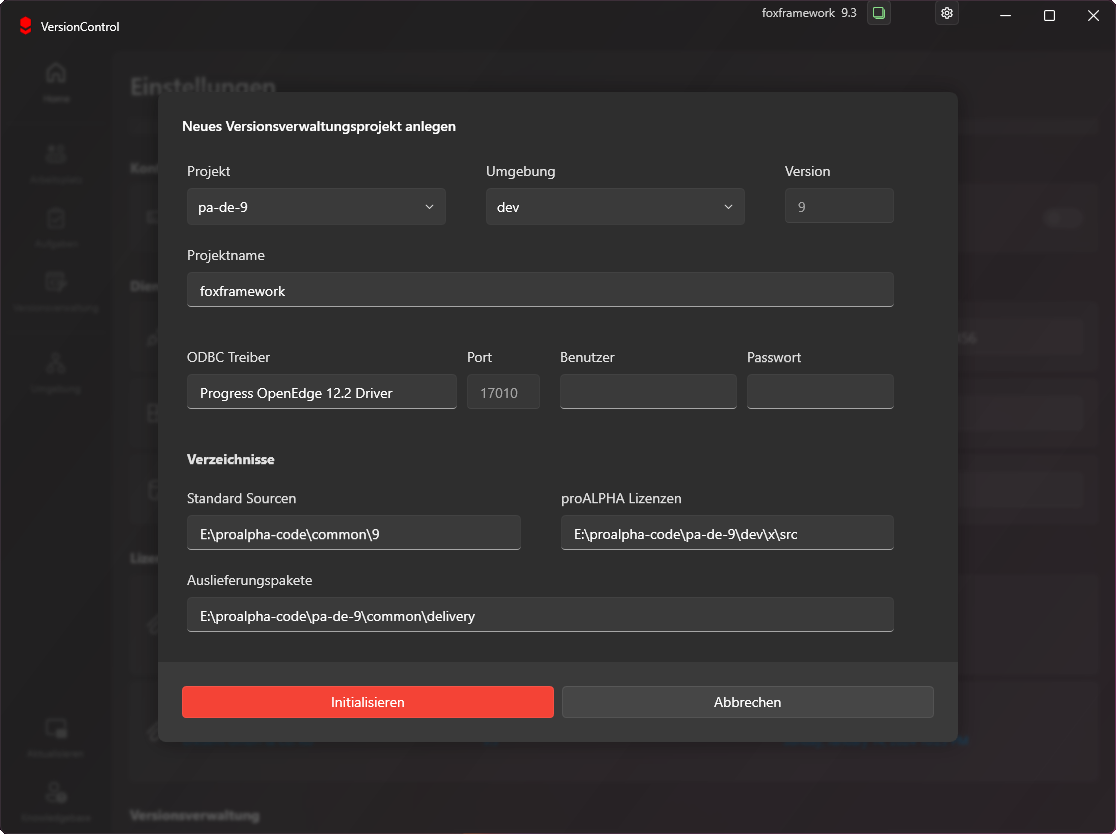Open the settings gear in the title bar
1116x834 pixels.
[946, 14]
